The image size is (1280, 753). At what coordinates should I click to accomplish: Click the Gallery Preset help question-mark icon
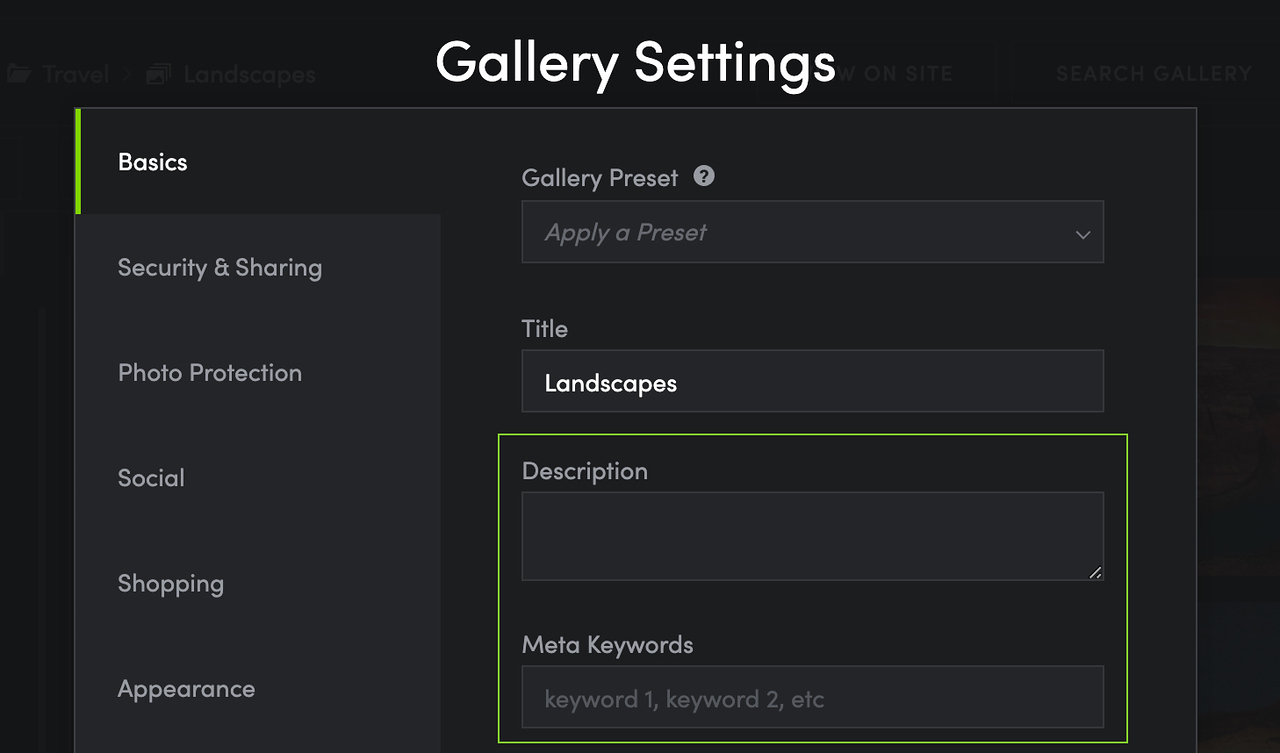[704, 176]
